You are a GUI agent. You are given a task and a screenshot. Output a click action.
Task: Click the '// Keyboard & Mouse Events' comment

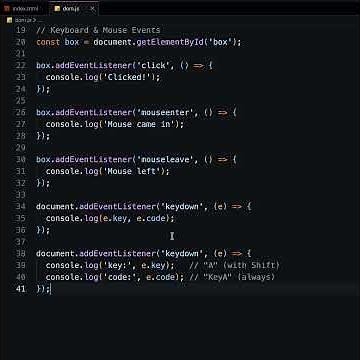click(x=98, y=30)
